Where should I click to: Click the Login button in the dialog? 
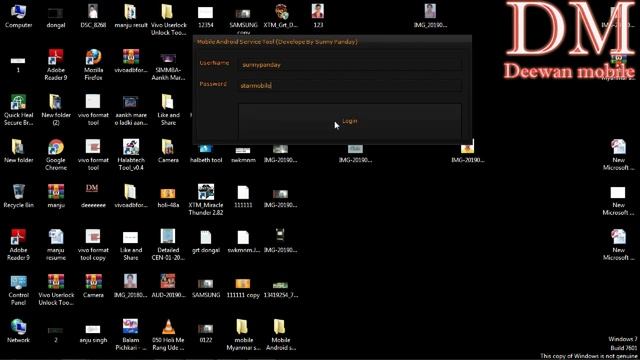point(350,121)
